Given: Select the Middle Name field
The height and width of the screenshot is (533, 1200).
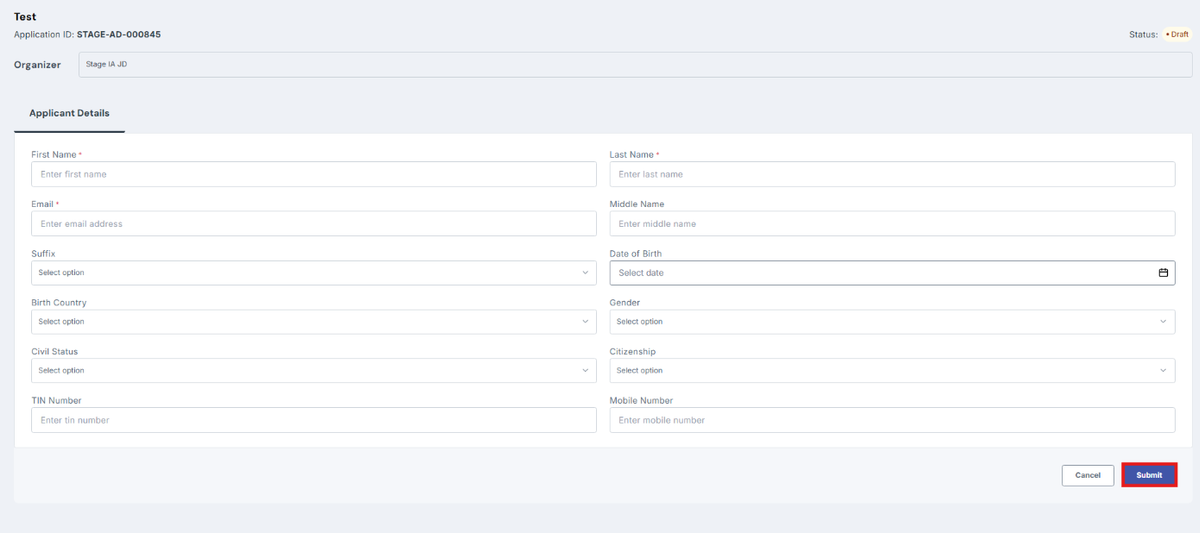Looking at the screenshot, I should (892, 224).
